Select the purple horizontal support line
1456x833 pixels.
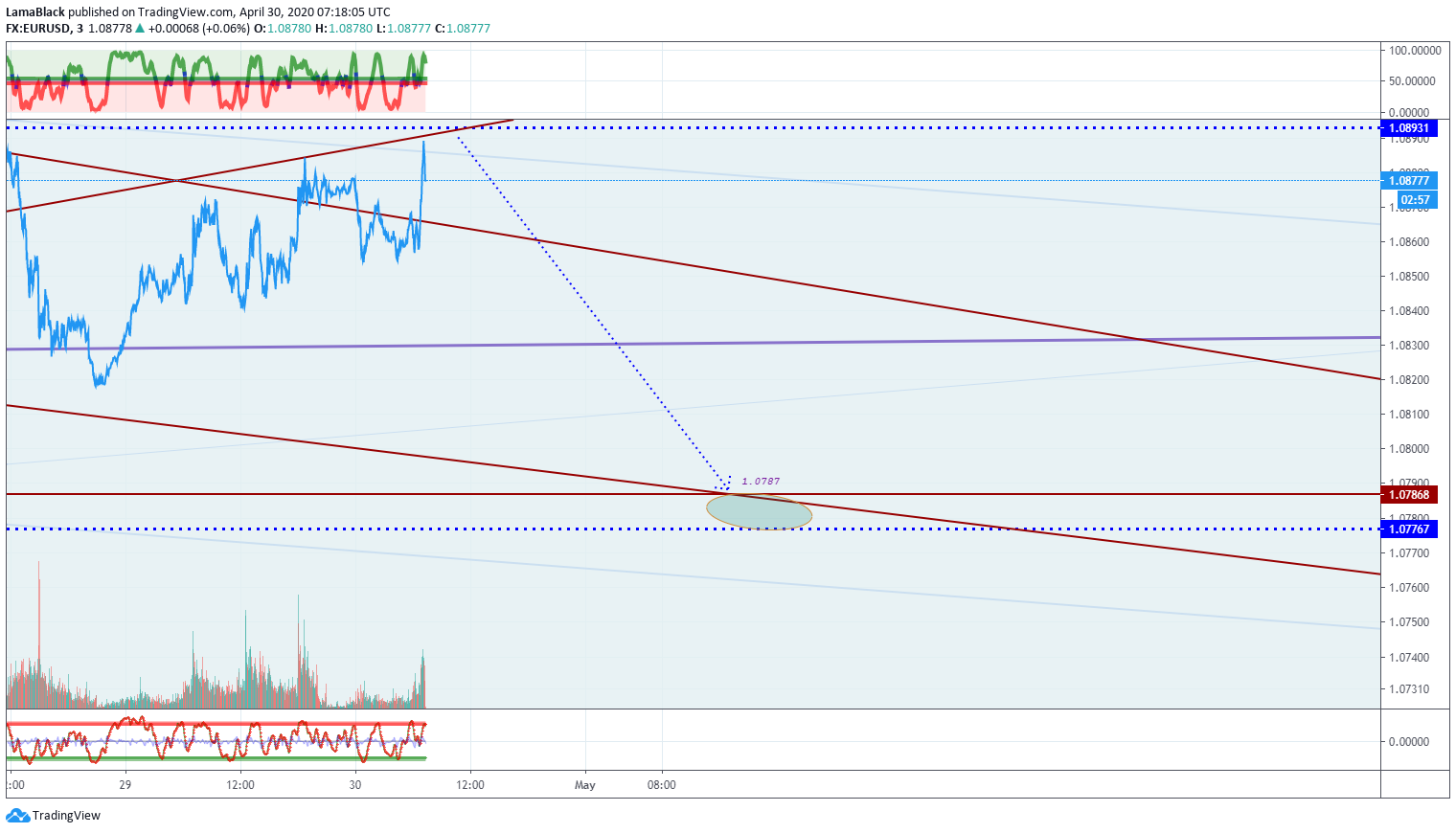[694, 343]
